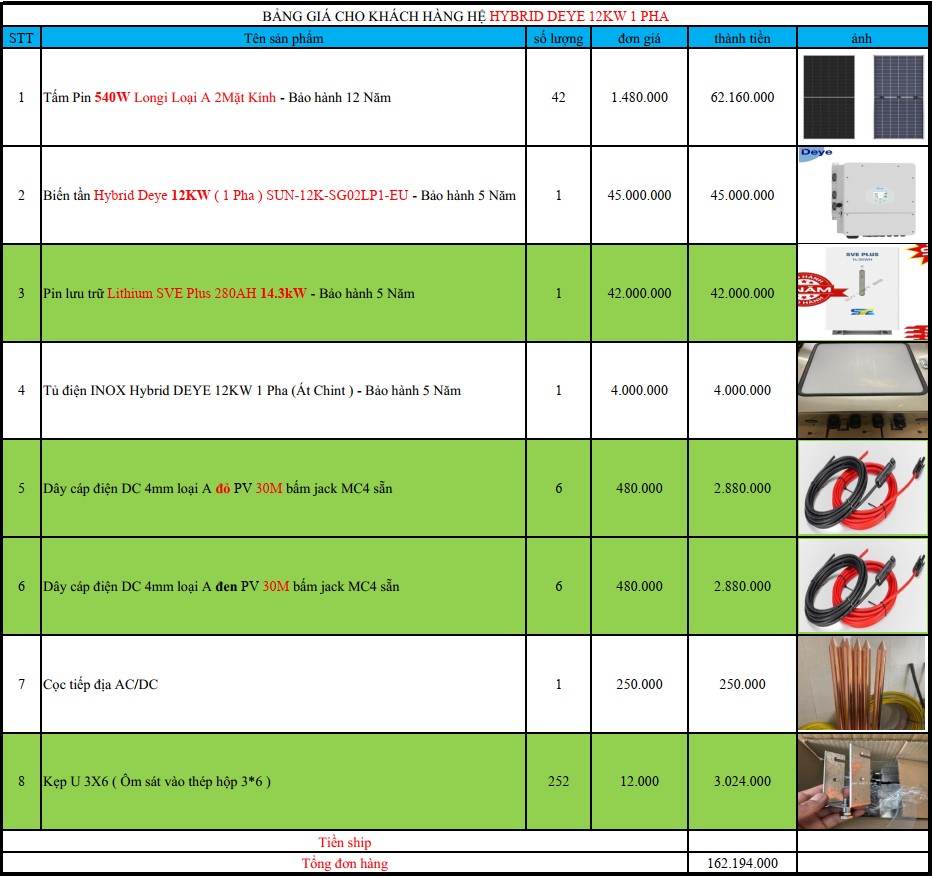Select unit price '480.000' in row 5
The height and width of the screenshot is (877, 933).
[639, 488]
